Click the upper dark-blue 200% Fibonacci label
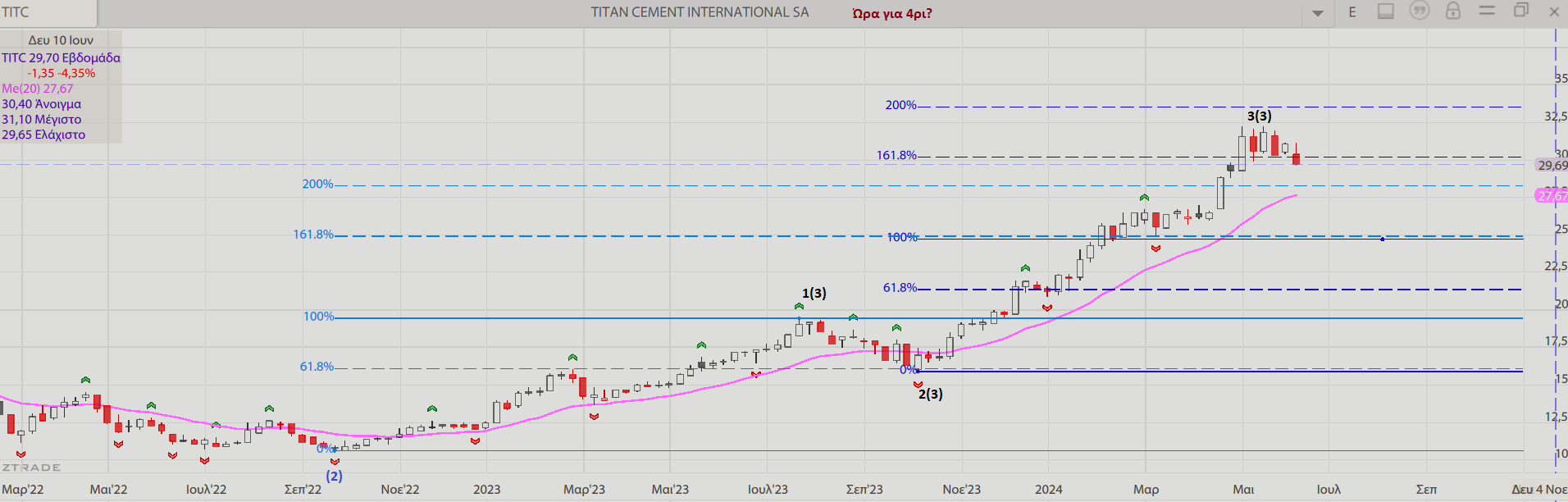1568x502 pixels. (900, 105)
